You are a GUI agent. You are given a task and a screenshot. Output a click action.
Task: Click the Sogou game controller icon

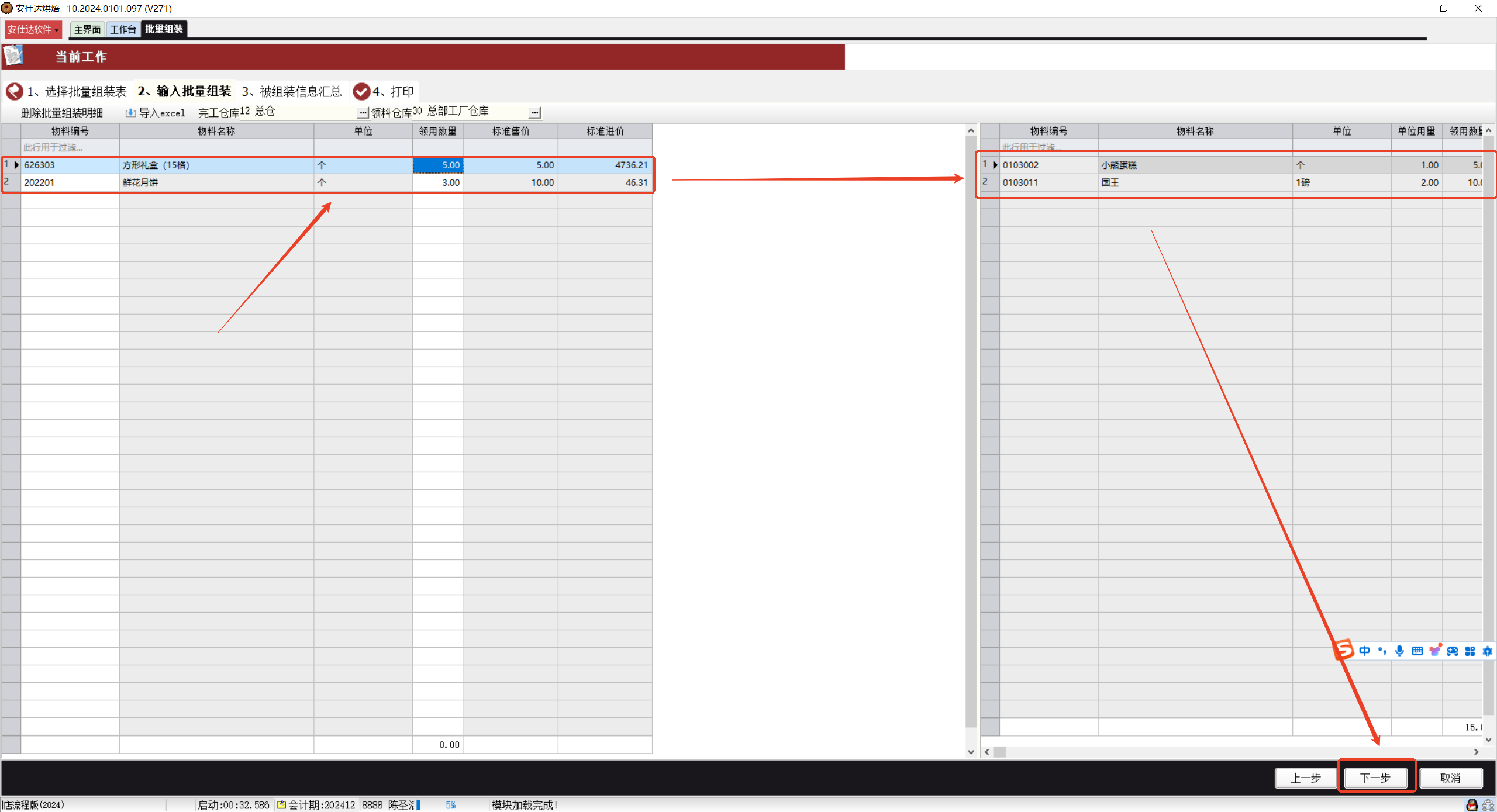(x=1453, y=651)
